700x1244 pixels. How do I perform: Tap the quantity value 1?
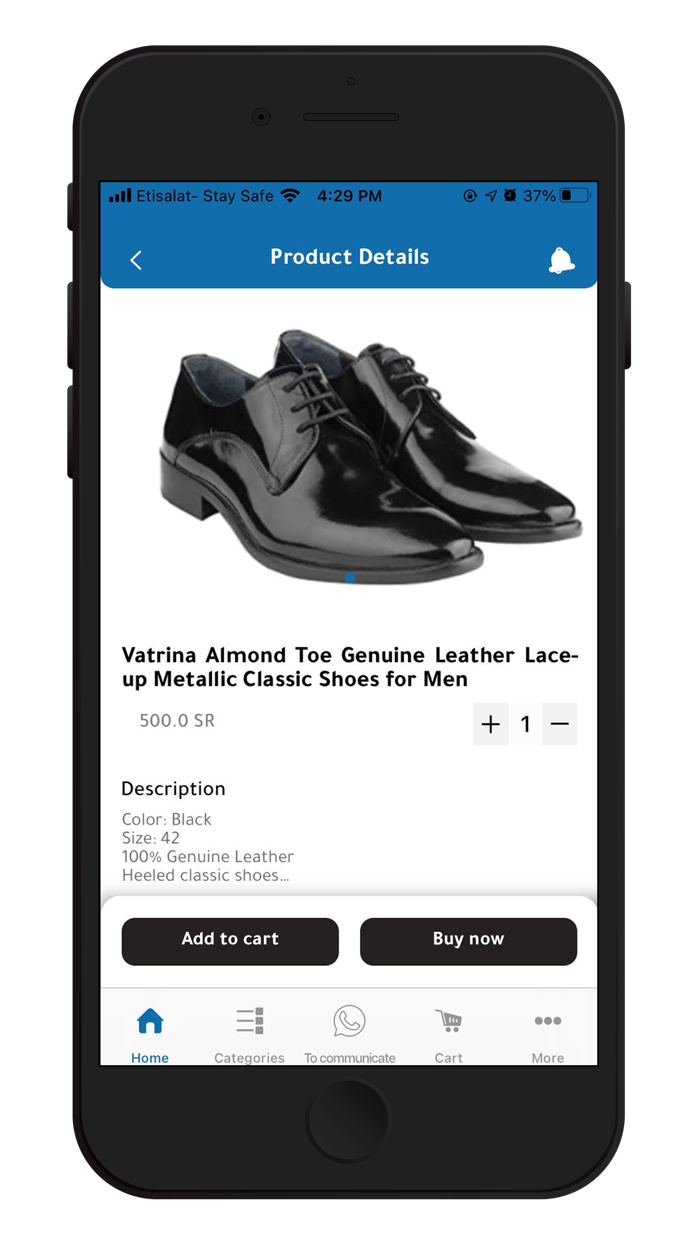coord(526,724)
